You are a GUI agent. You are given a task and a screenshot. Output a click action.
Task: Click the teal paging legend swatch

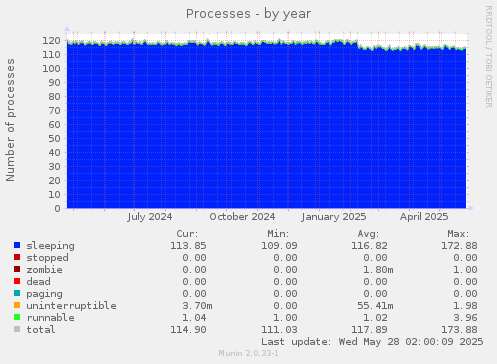pos(17,293)
